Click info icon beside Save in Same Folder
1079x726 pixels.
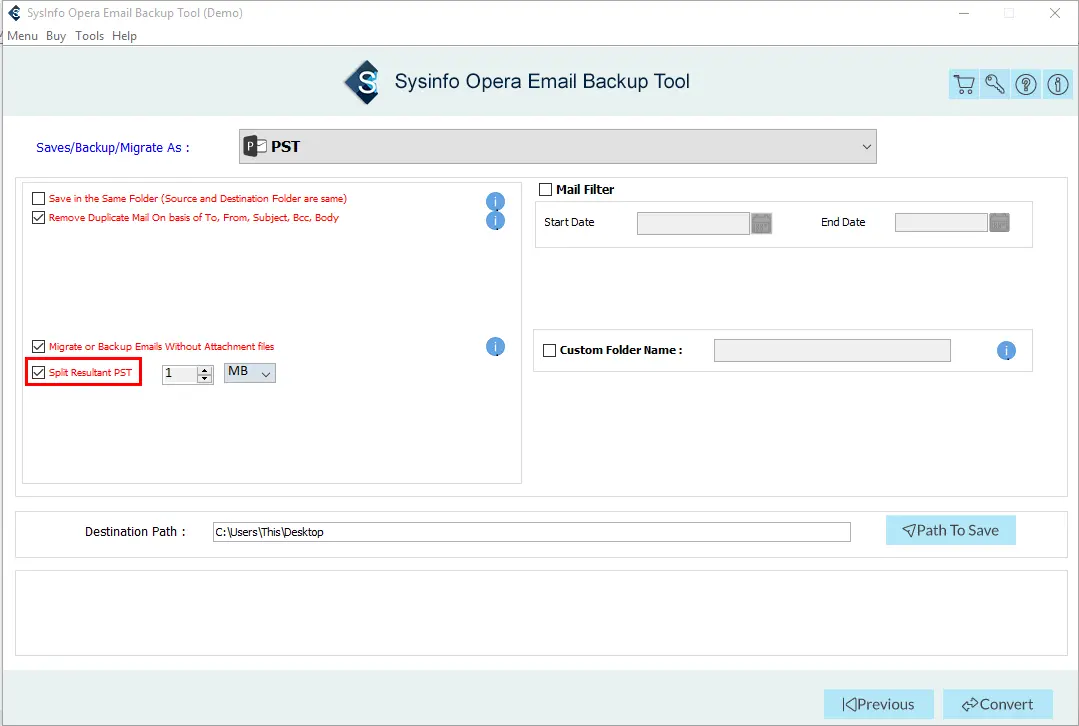(496, 201)
